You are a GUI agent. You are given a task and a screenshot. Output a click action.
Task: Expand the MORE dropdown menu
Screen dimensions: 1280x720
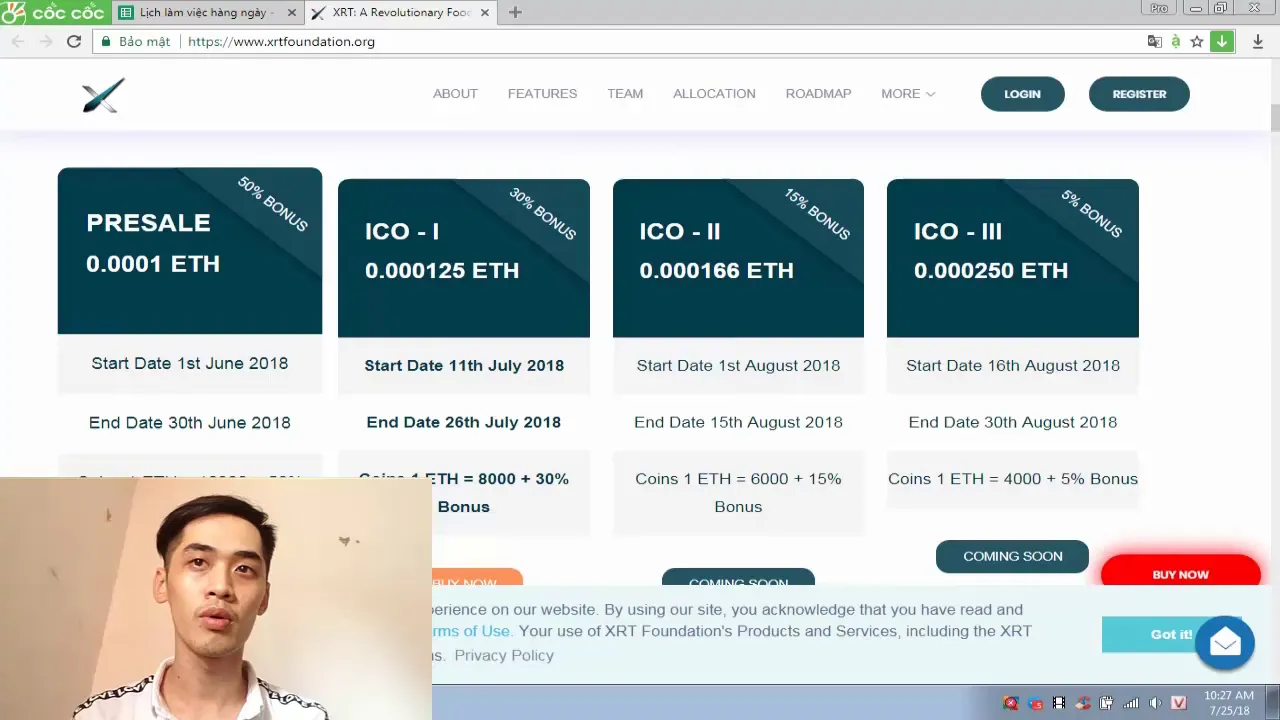coord(908,94)
